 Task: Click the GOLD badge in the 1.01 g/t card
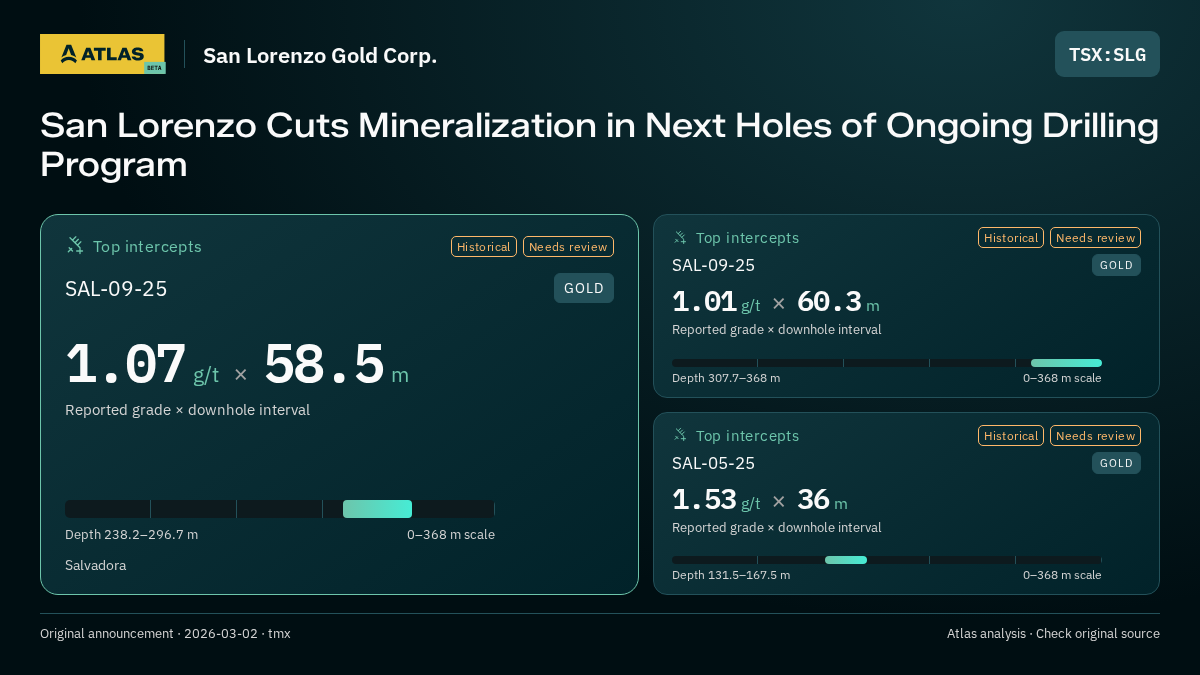pos(1116,265)
